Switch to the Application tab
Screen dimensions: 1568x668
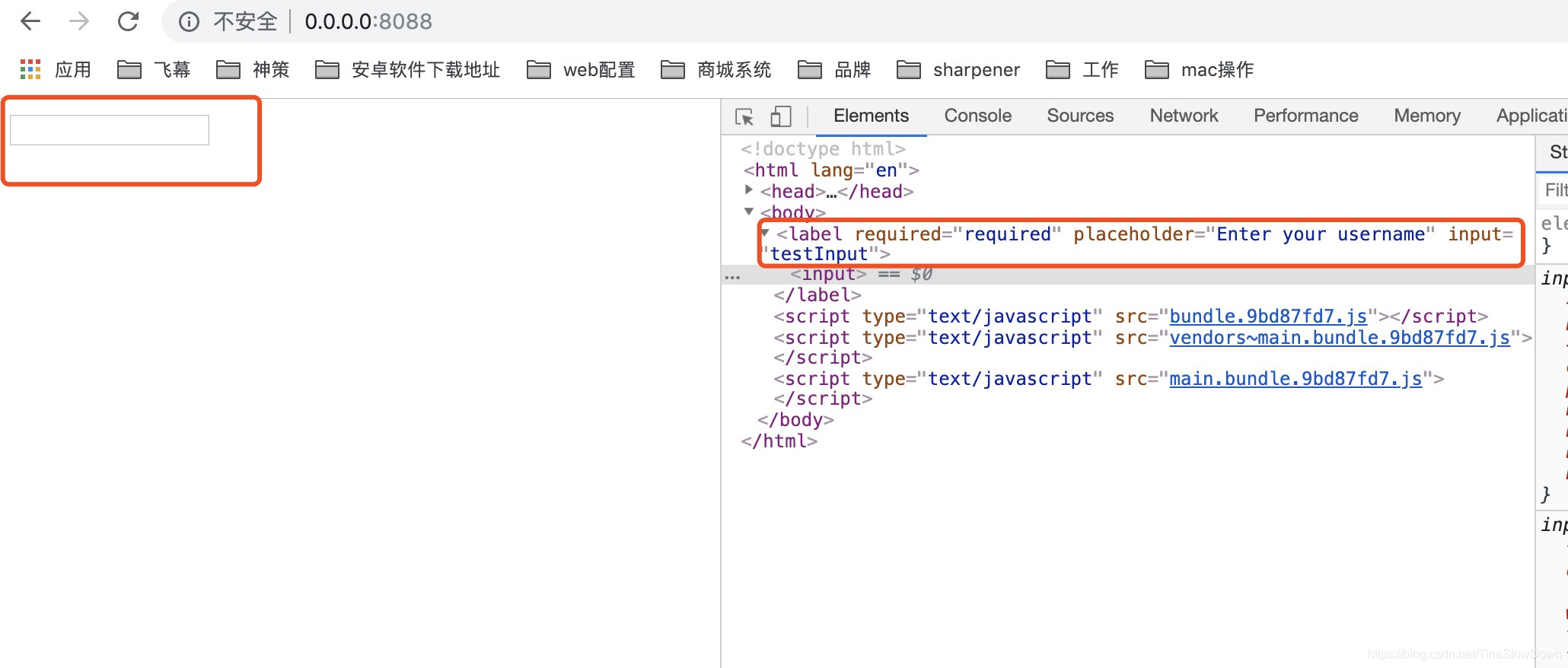tap(1531, 116)
